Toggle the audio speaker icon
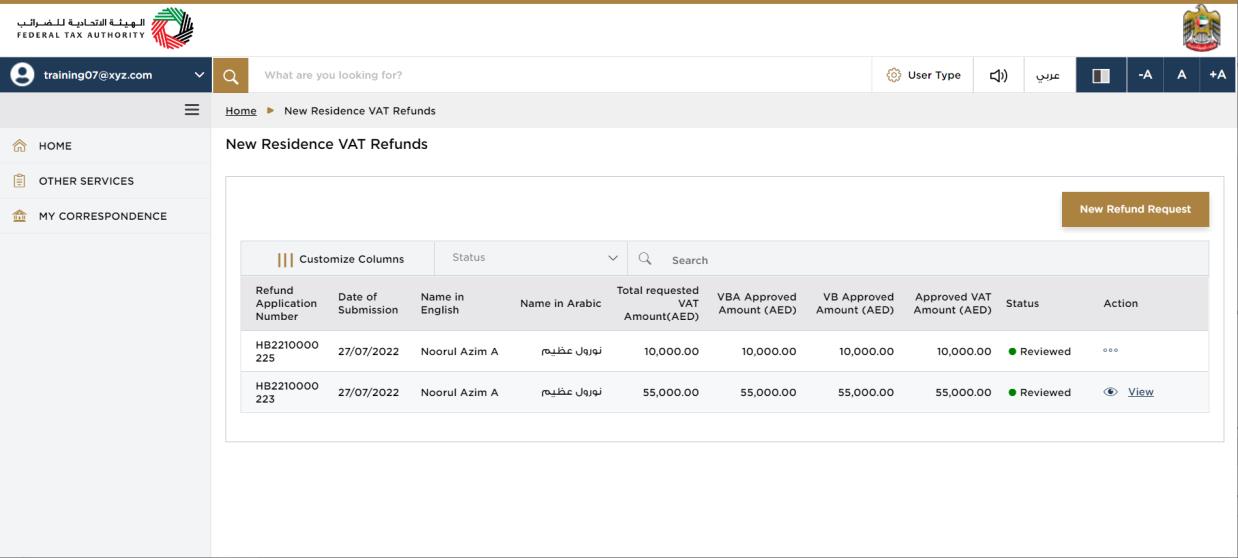This screenshot has height=558, width=1238. (998, 75)
